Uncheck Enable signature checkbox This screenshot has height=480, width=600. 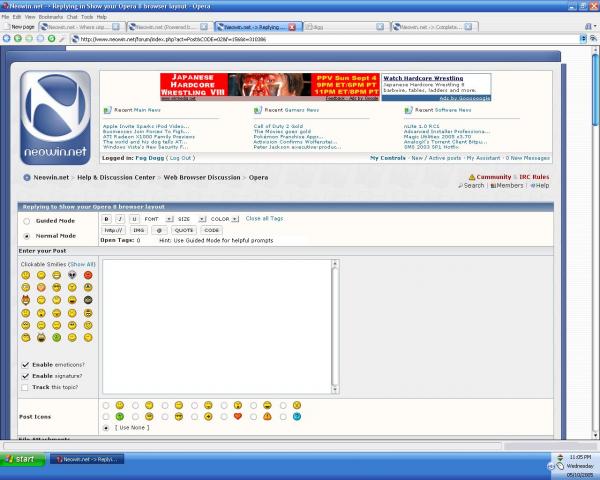coord(25,376)
